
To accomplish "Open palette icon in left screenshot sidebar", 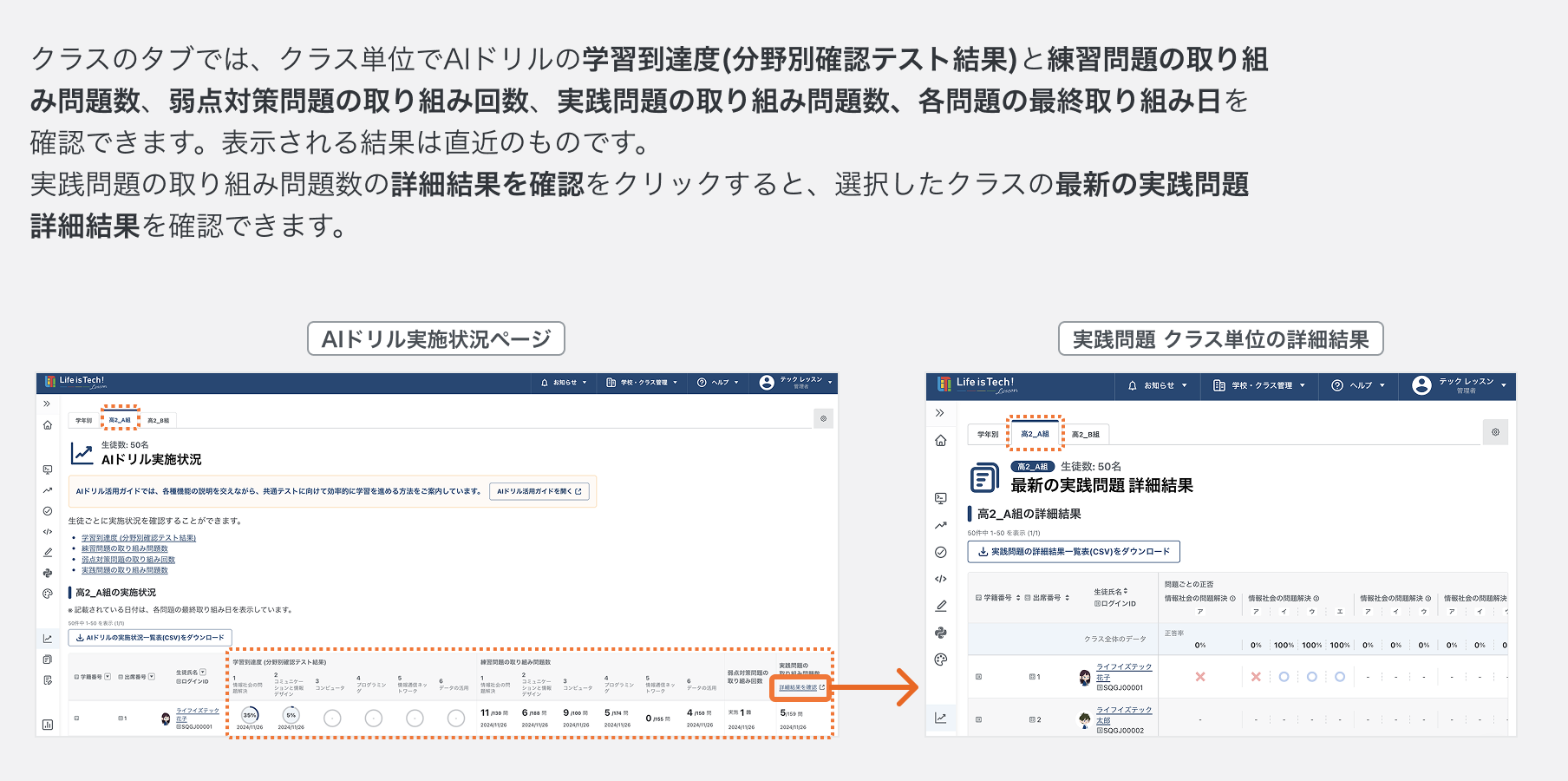I will click(x=48, y=594).
